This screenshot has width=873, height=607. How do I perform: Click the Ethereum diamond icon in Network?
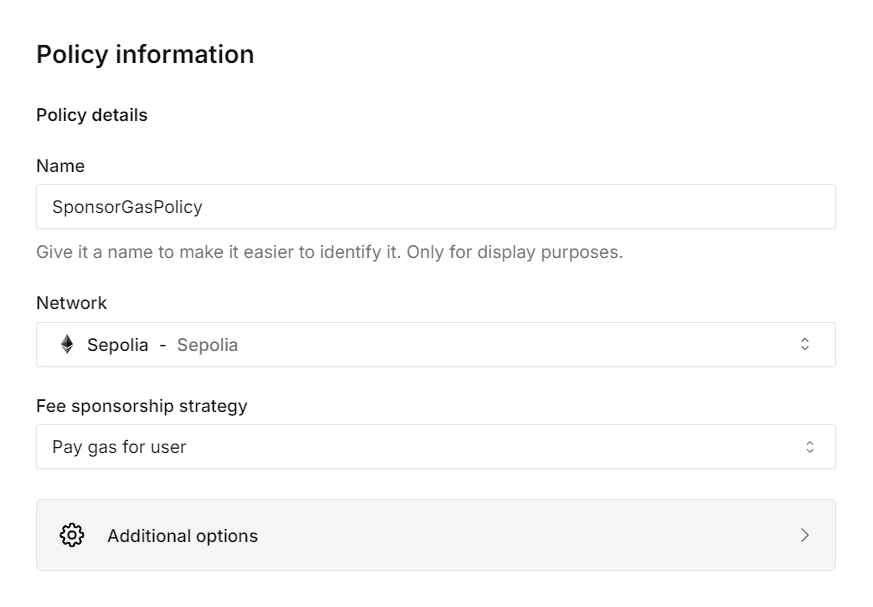67,345
